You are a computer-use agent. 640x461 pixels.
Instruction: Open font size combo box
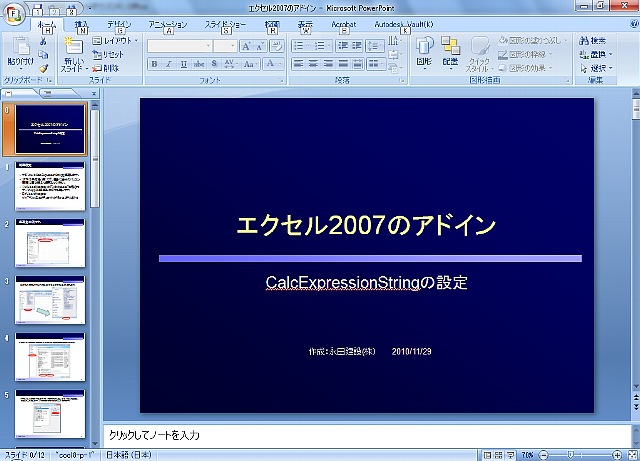(224, 46)
